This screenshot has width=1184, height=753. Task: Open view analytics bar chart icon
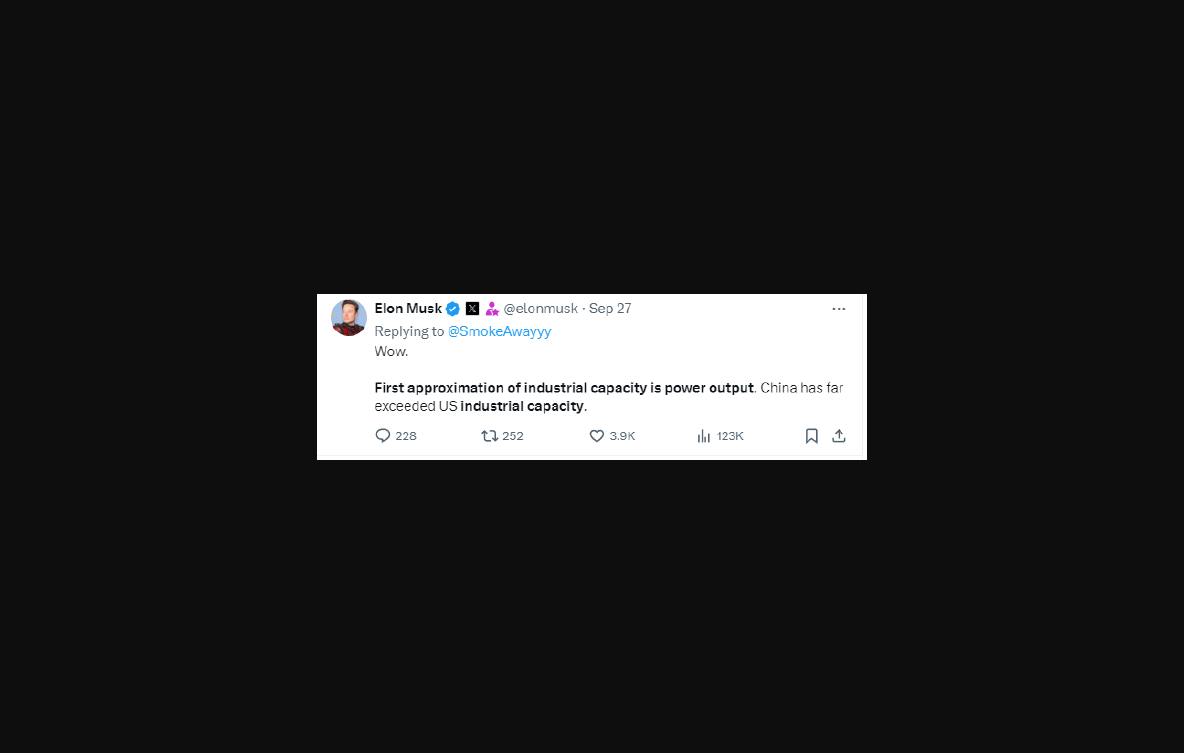coord(704,436)
